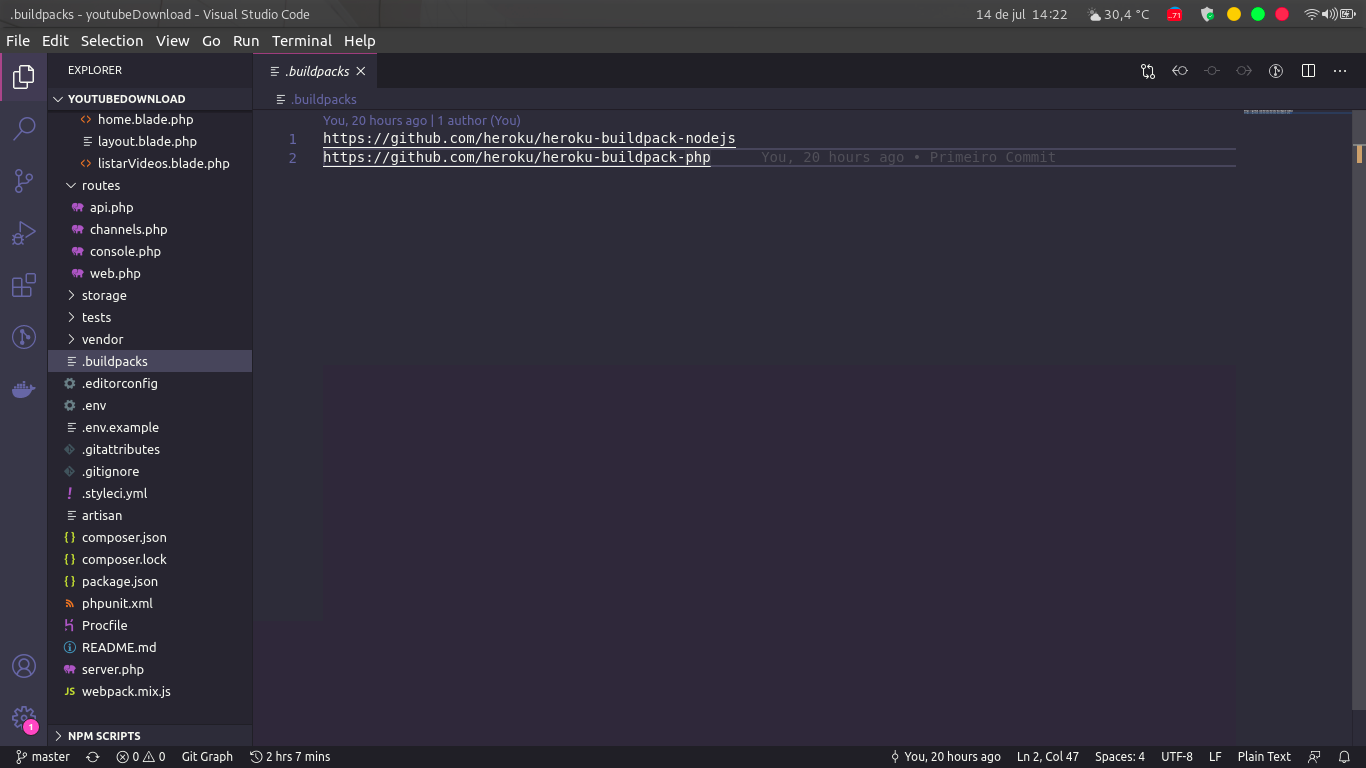
Task: Close the .buildpacks editor tab
Action: pyautogui.click(x=361, y=71)
